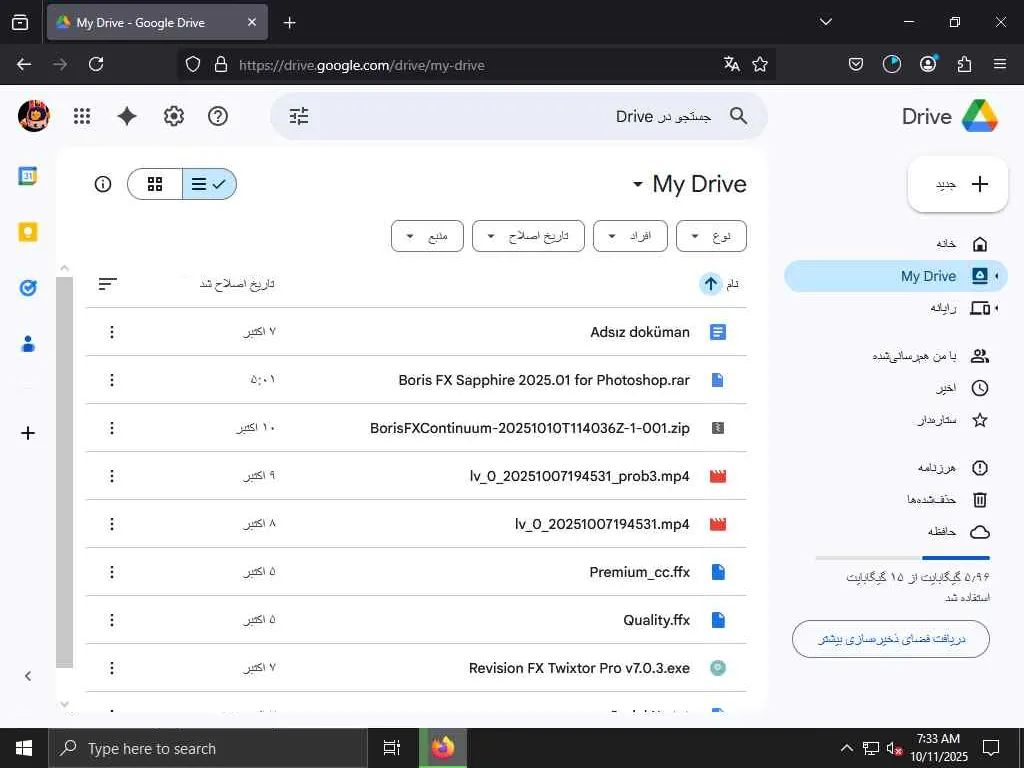Get add-ons with the plus icon
The height and width of the screenshot is (768, 1024).
tap(28, 433)
